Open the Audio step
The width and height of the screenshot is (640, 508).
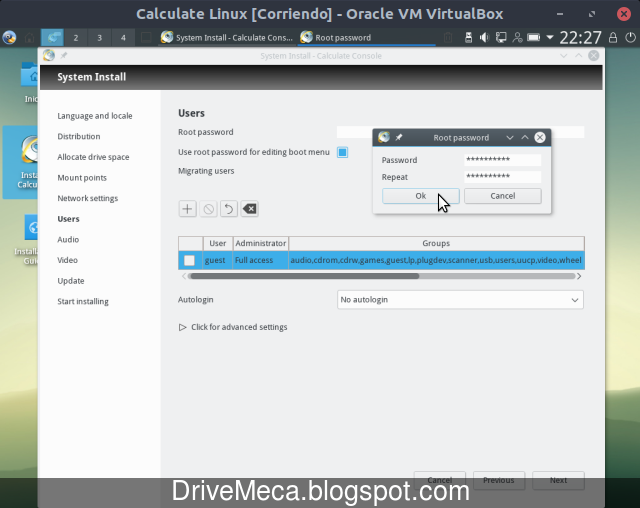68,240
